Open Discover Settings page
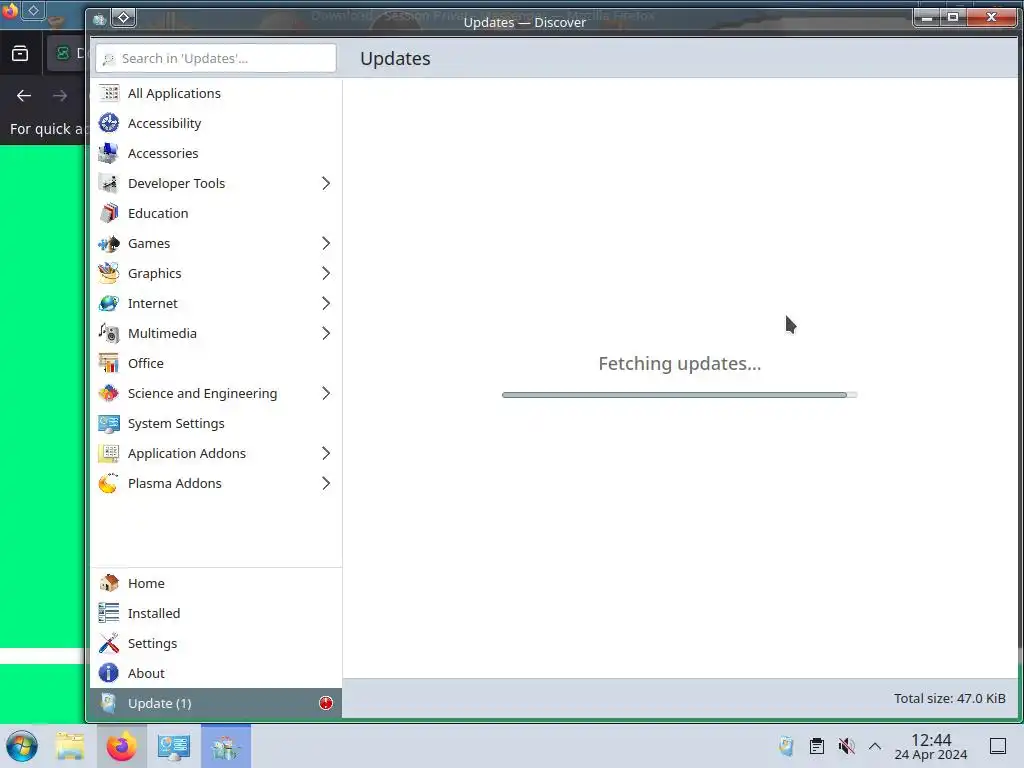The image size is (1024, 768). click(x=216, y=643)
